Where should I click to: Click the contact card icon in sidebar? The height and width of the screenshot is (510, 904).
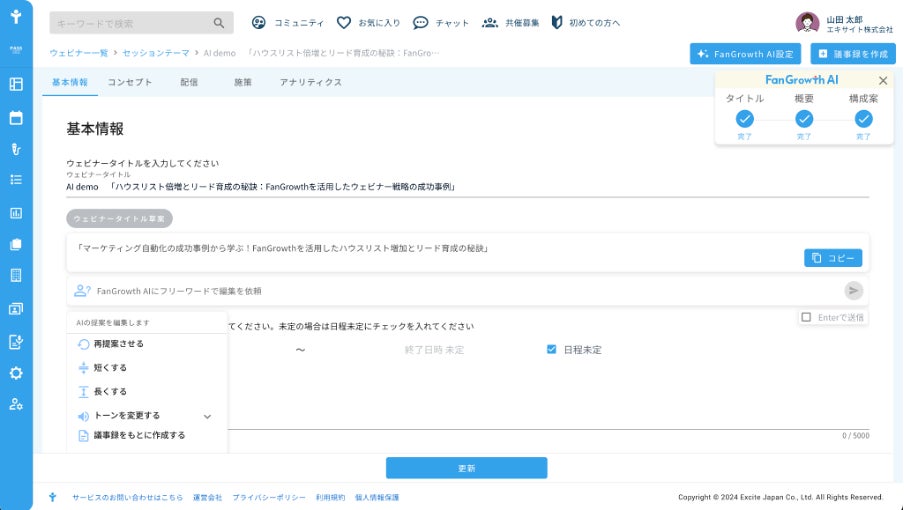tap(16, 309)
